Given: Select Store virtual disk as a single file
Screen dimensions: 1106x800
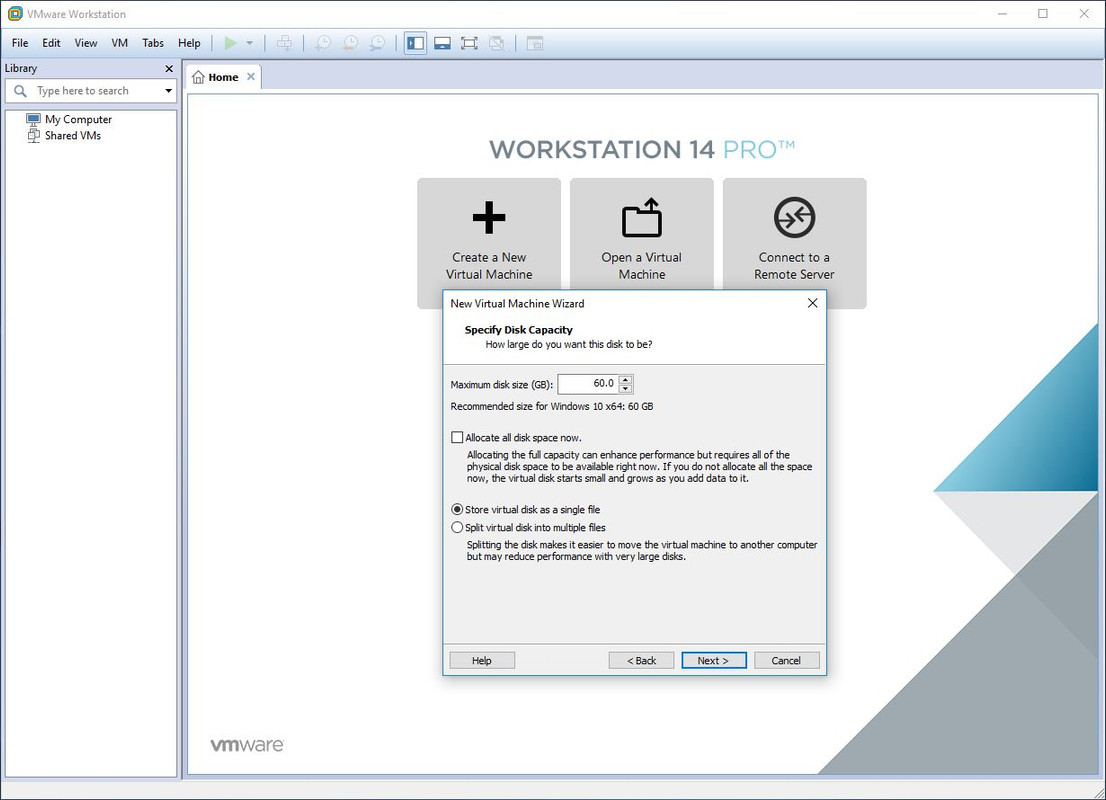Looking at the screenshot, I should coord(457,509).
